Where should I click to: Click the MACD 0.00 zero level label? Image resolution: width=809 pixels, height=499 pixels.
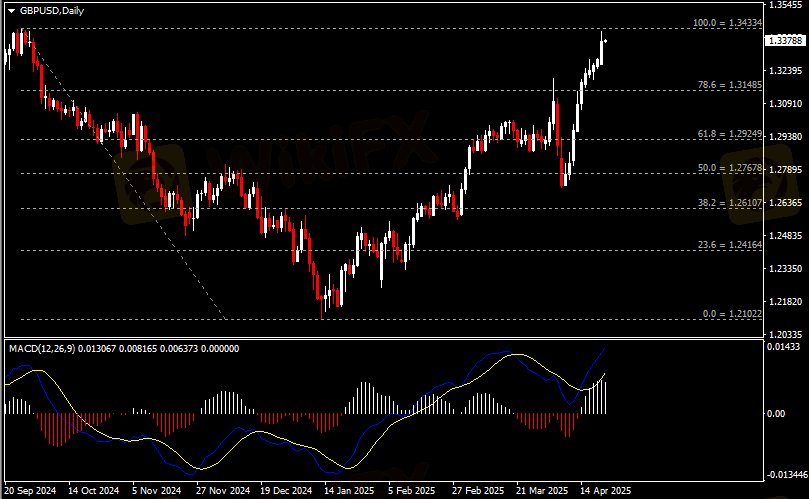(776, 413)
